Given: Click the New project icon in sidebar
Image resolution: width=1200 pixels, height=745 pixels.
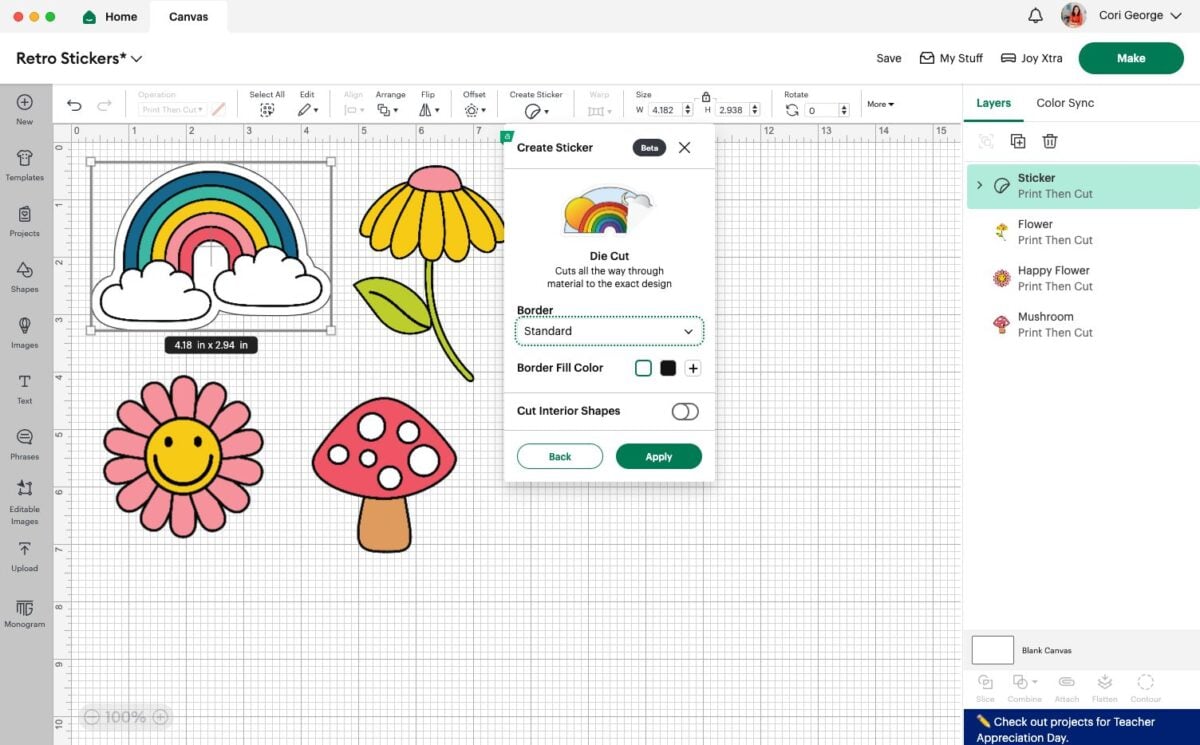Looking at the screenshot, I should 25,109.
